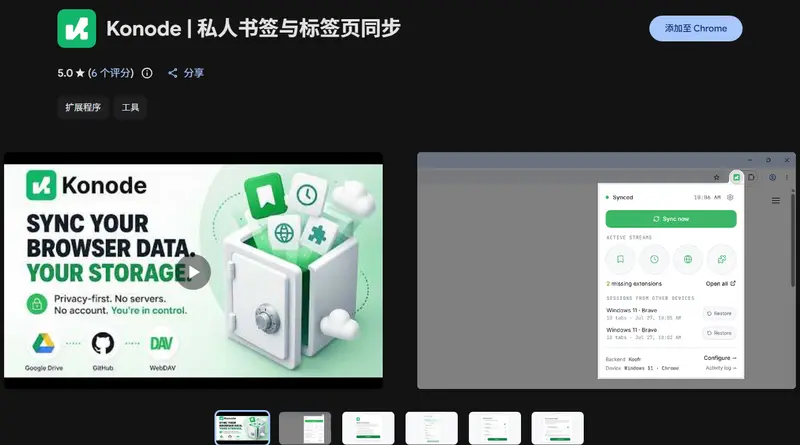Select the 工具 category chip
This screenshot has width=800, height=445.
(x=130, y=107)
